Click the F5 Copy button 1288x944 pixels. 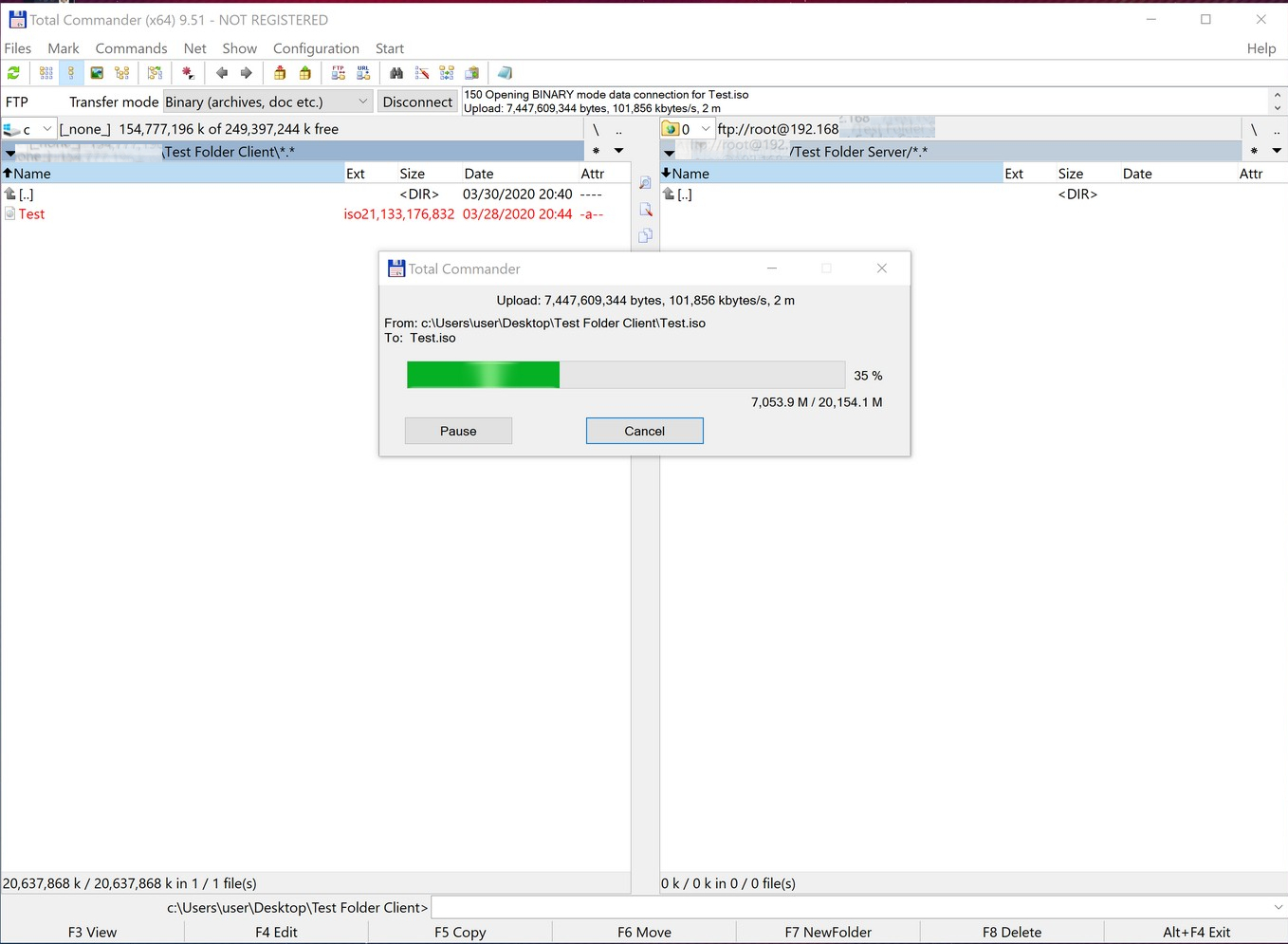click(x=460, y=932)
